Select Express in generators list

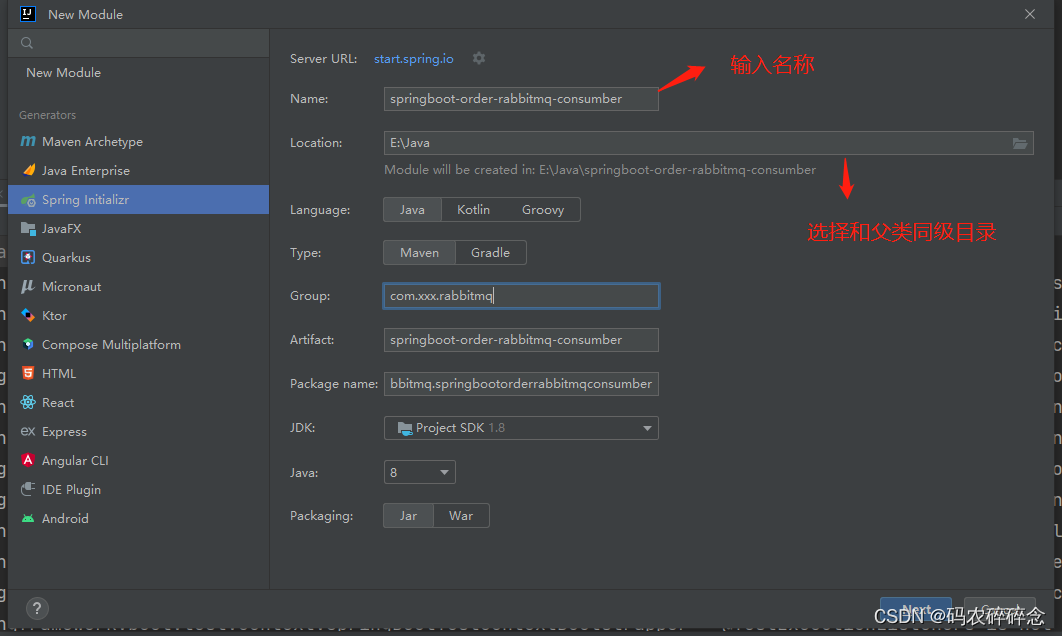(x=138, y=431)
